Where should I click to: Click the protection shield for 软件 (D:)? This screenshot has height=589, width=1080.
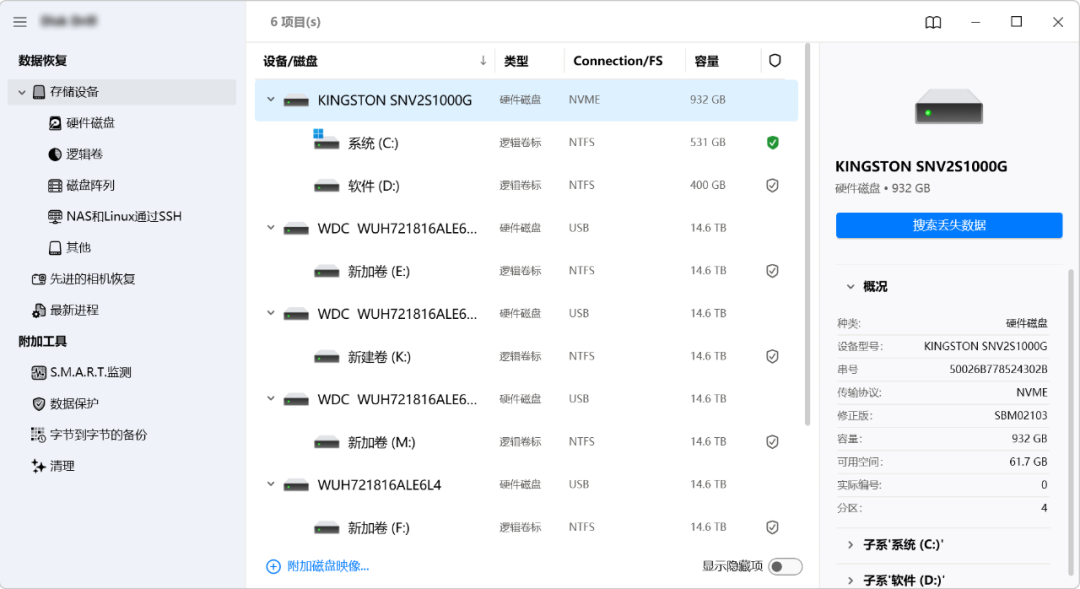[773, 185]
